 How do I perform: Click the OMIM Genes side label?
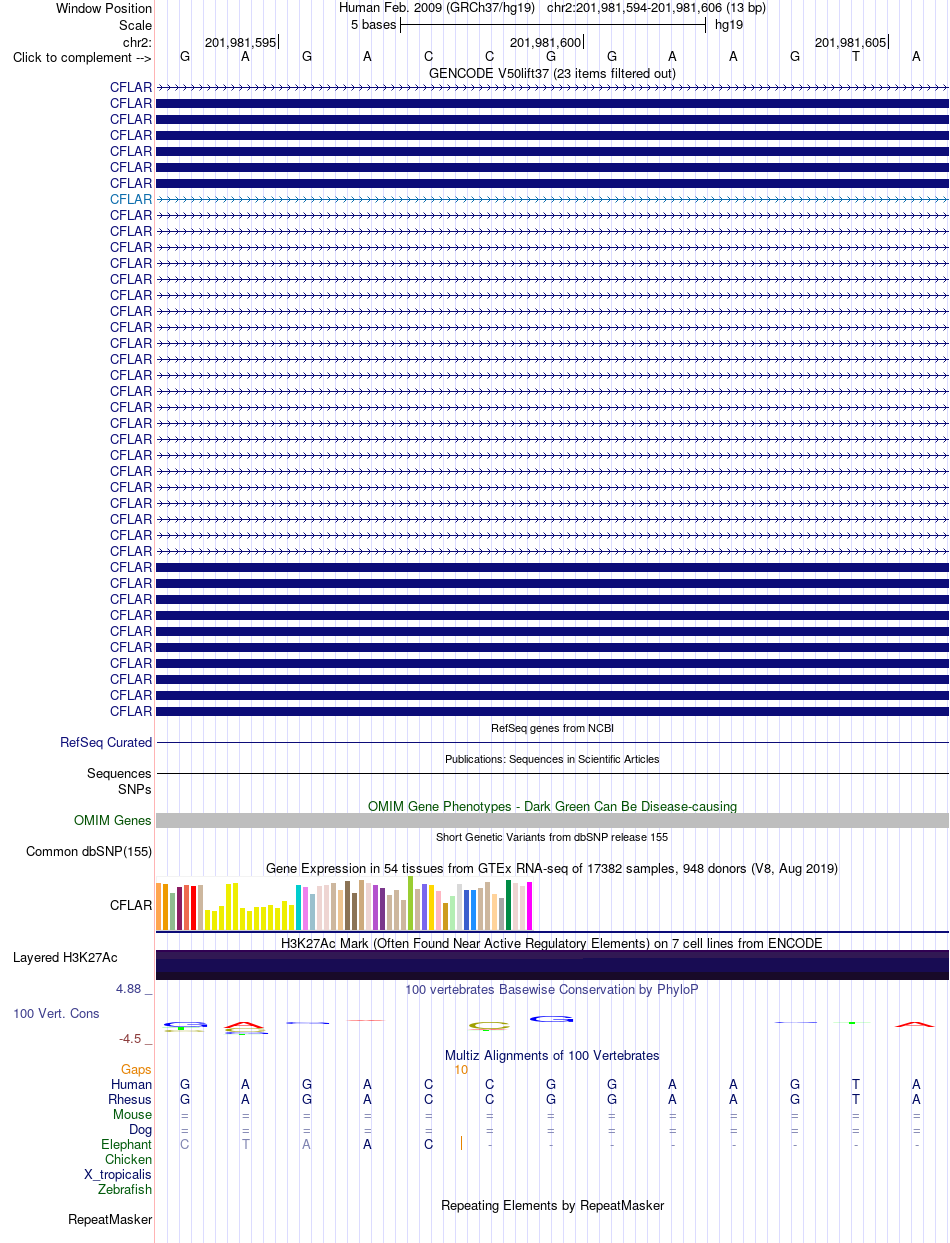click(x=113, y=820)
